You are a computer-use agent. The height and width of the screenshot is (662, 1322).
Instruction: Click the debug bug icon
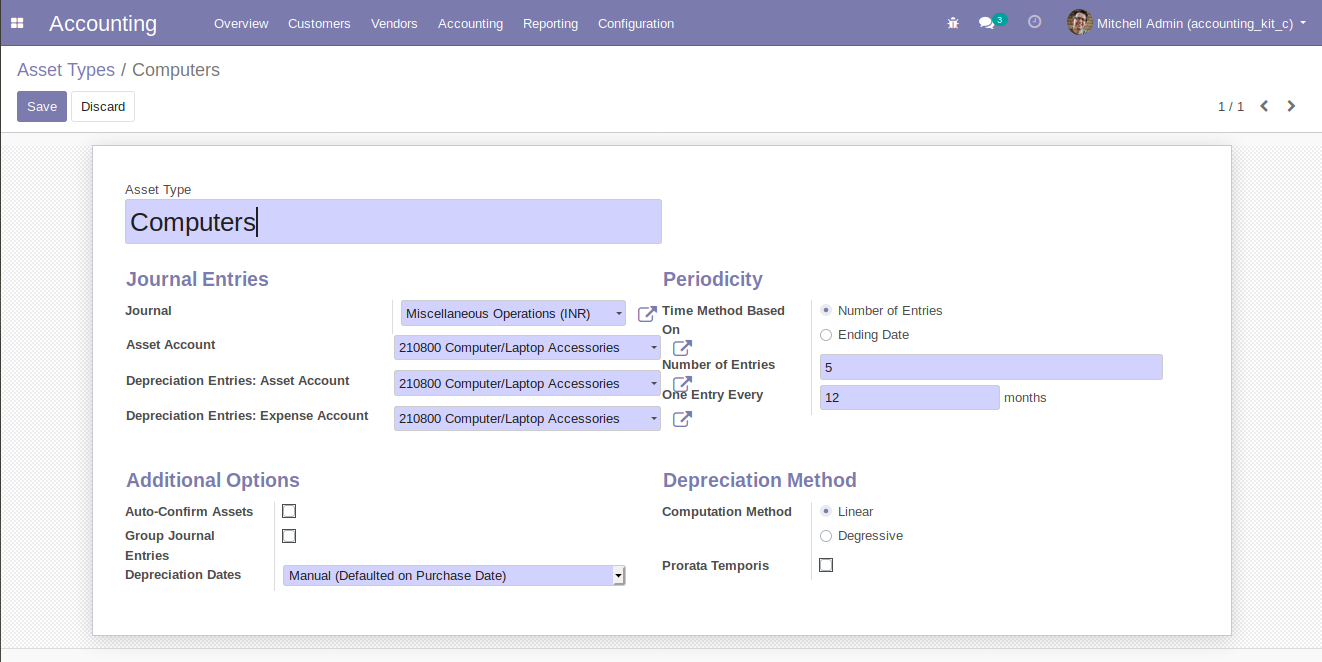tap(953, 23)
